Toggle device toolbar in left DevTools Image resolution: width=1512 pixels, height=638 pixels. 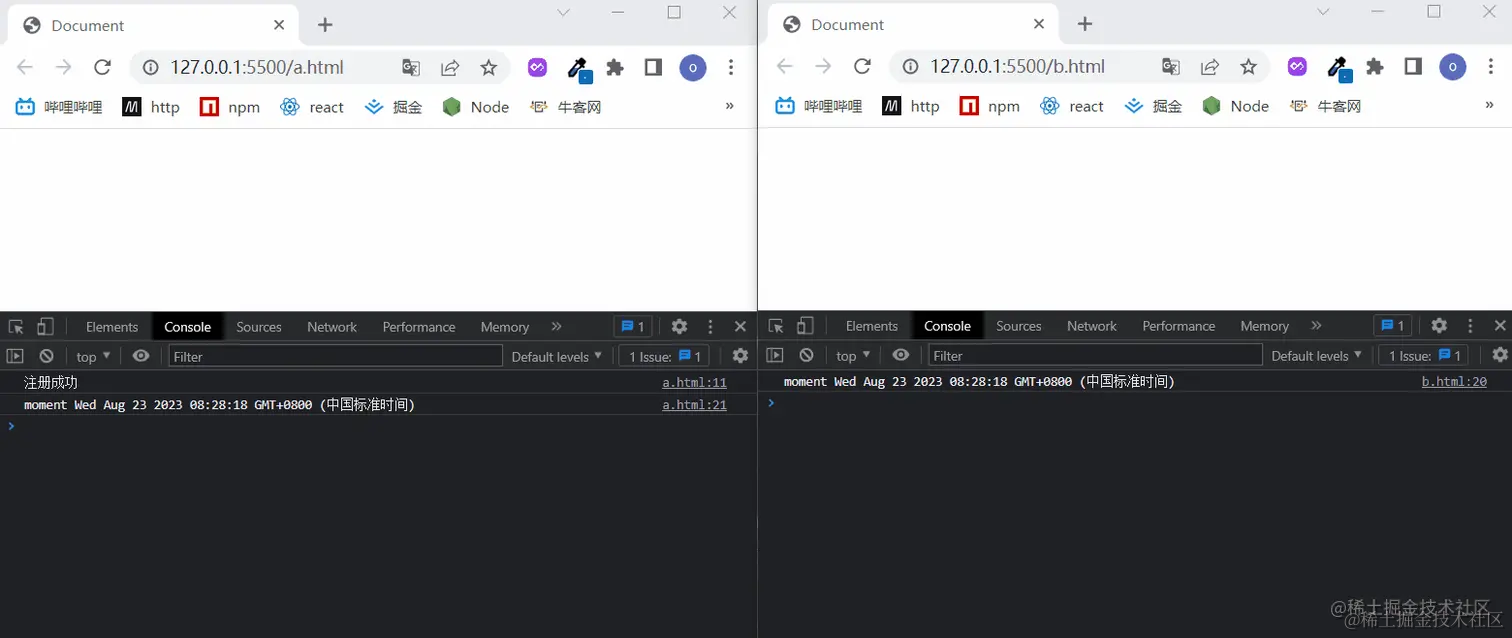point(45,327)
